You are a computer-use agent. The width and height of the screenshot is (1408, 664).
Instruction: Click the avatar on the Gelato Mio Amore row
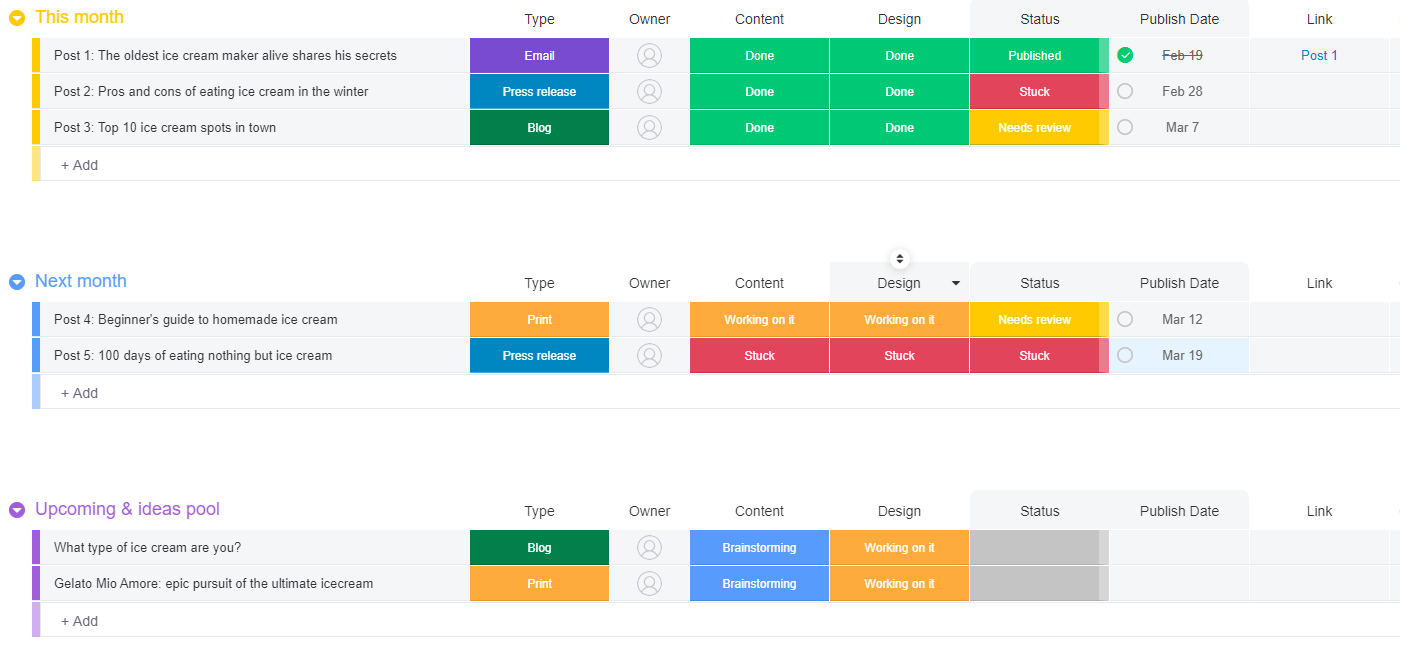649,583
